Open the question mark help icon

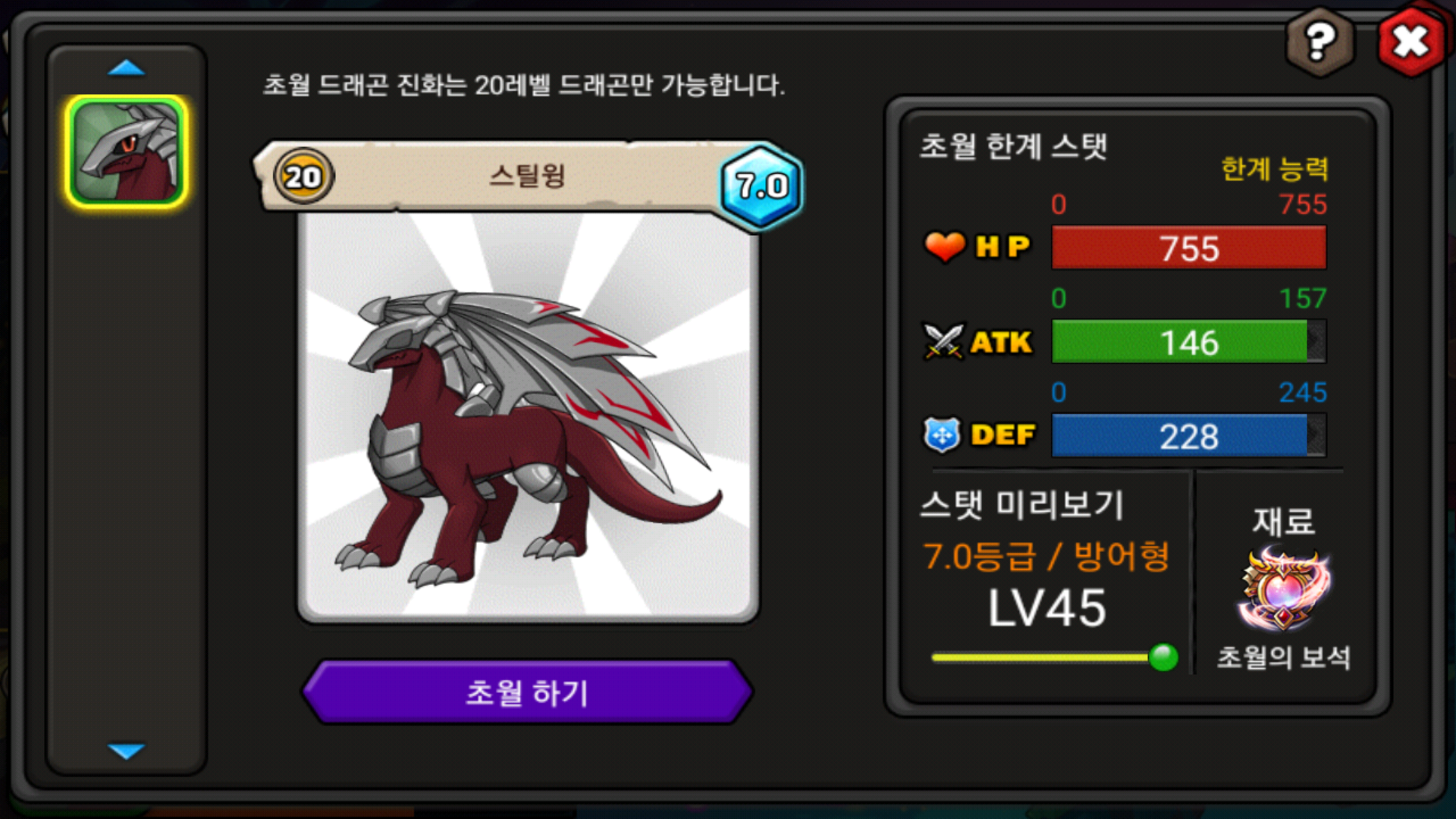(1320, 42)
